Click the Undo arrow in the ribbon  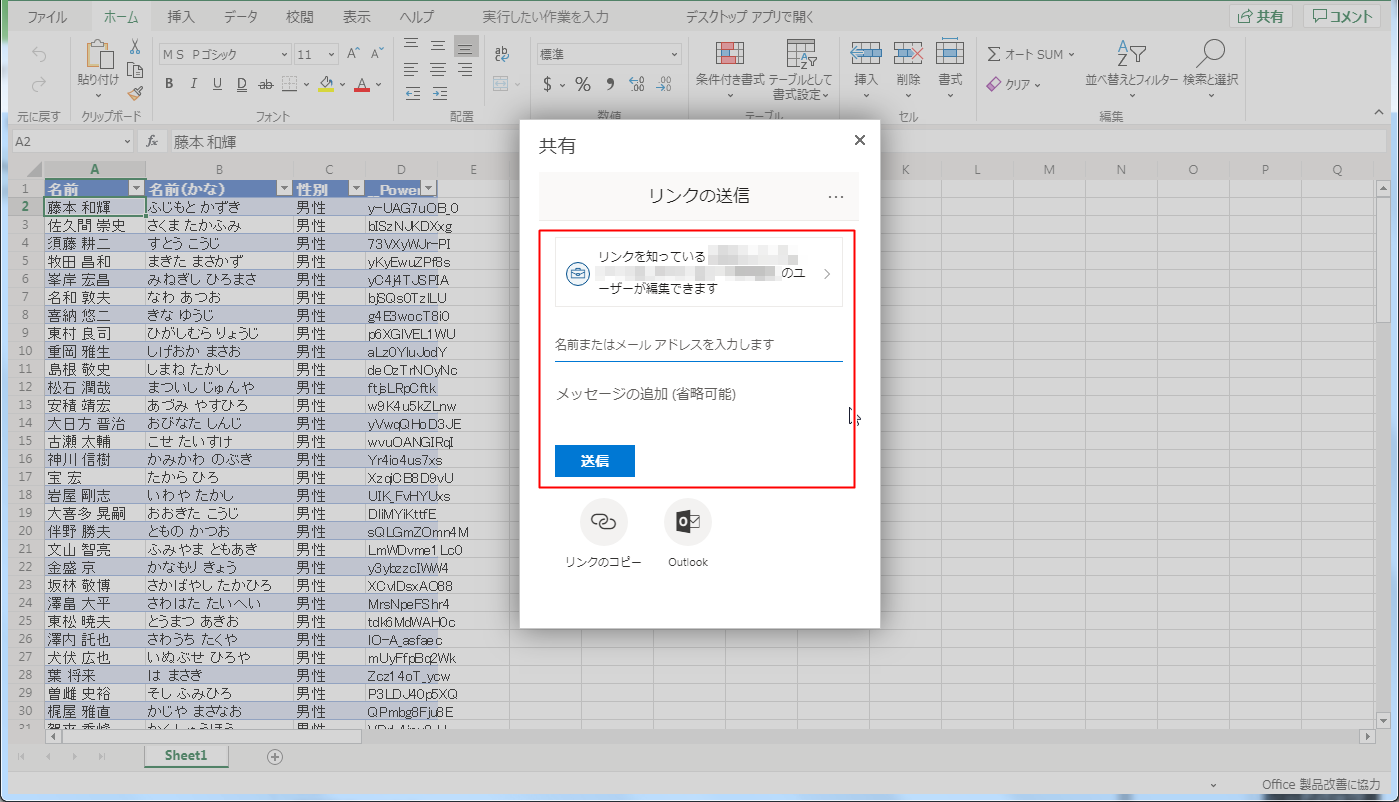pos(39,55)
